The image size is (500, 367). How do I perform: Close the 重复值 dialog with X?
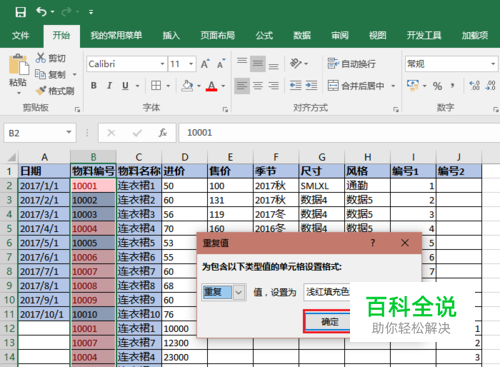point(405,243)
